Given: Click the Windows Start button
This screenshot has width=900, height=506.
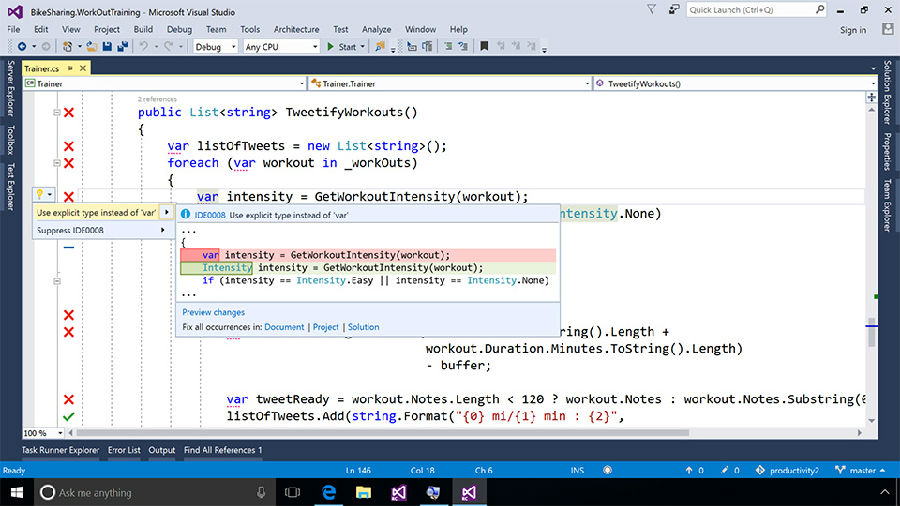Looking at the screenshot, I should coord(17,492).
